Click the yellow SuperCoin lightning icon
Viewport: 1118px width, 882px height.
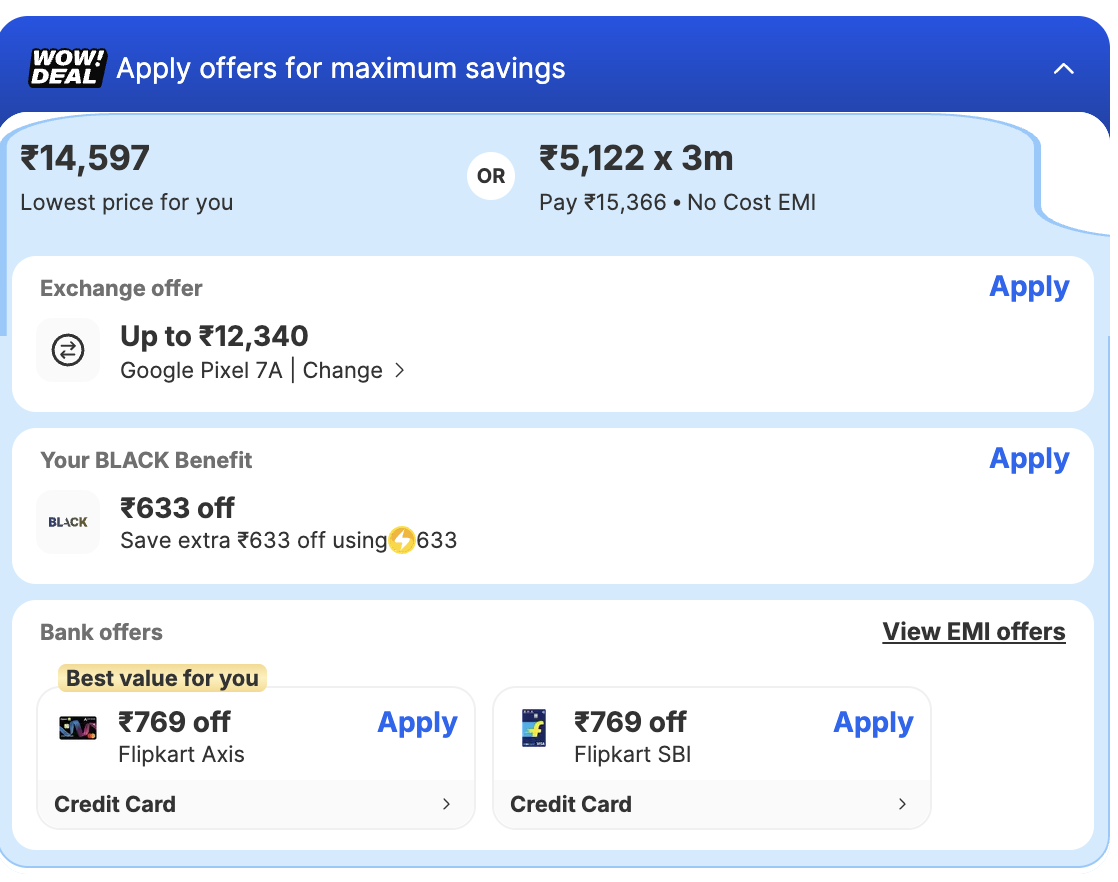pos(402,541)
